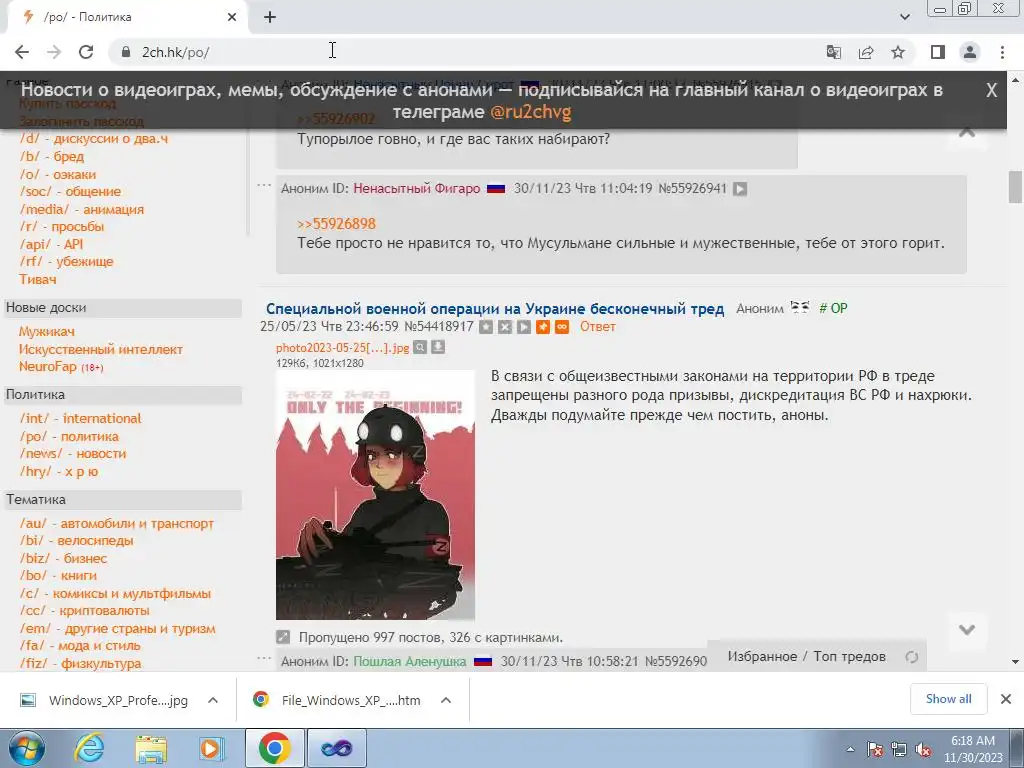Go to /b/ - бред board
The height and width of the screenshot is (768, 1024).
click(52, 157)
